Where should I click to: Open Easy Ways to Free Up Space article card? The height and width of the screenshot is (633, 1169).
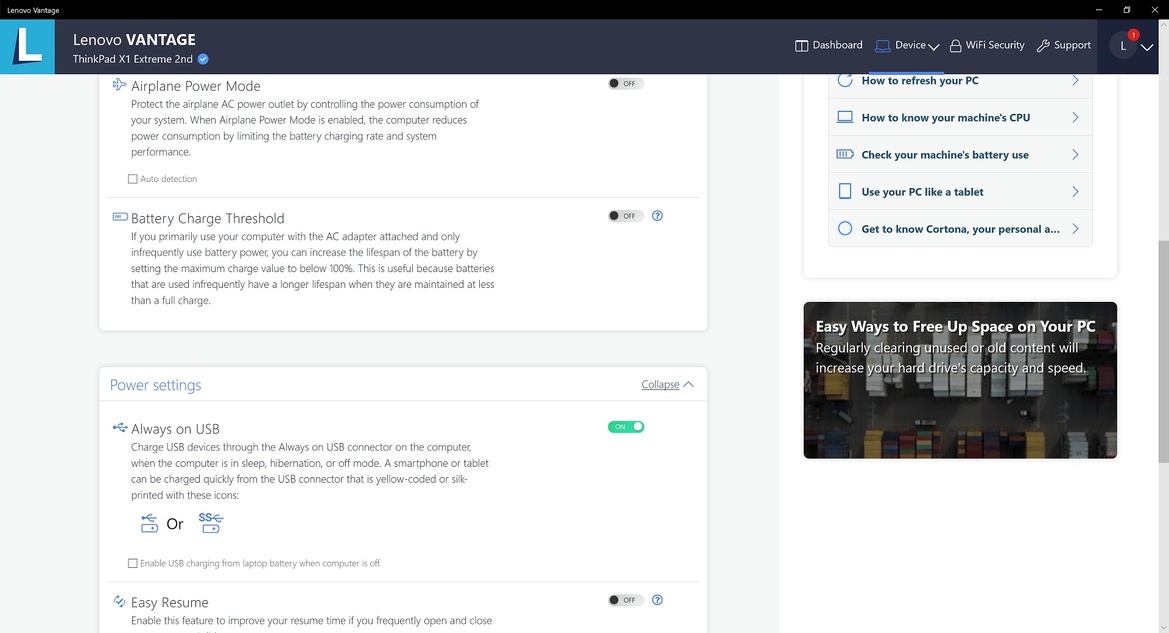(x=960, y=380)
